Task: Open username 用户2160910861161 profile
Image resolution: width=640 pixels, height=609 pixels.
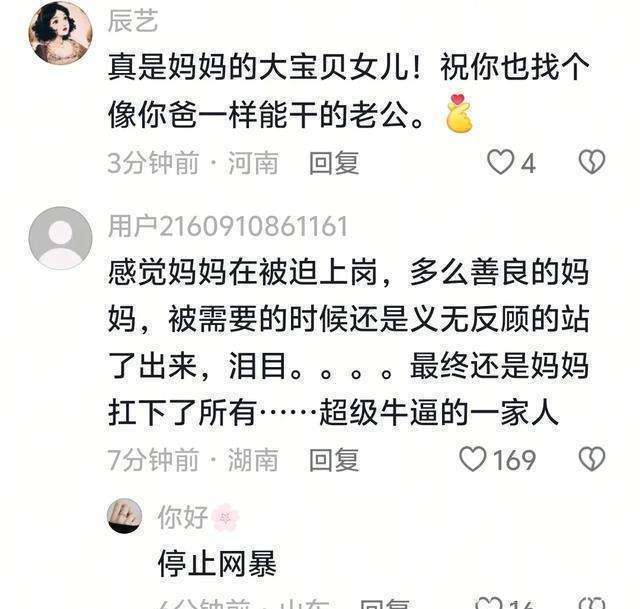Action: click(x=228, y=226)
